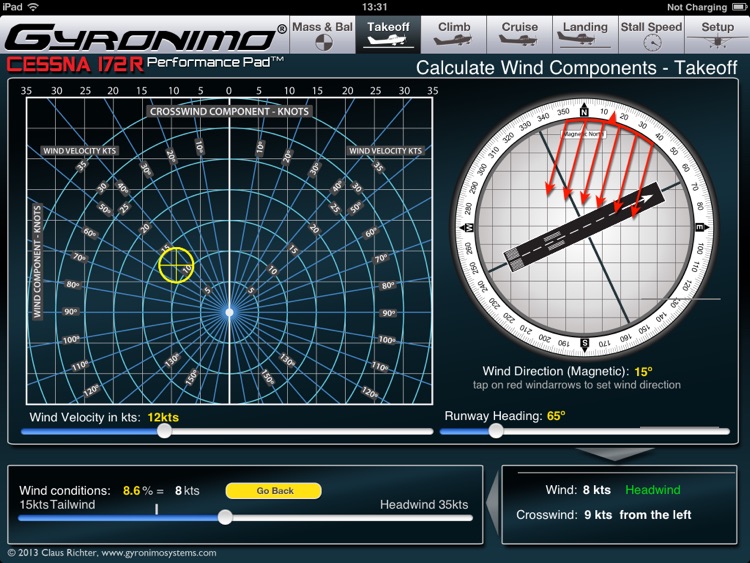The image size is (750, 563).
Task: Tap the Wi-Fi status icon
Action: 33,7
